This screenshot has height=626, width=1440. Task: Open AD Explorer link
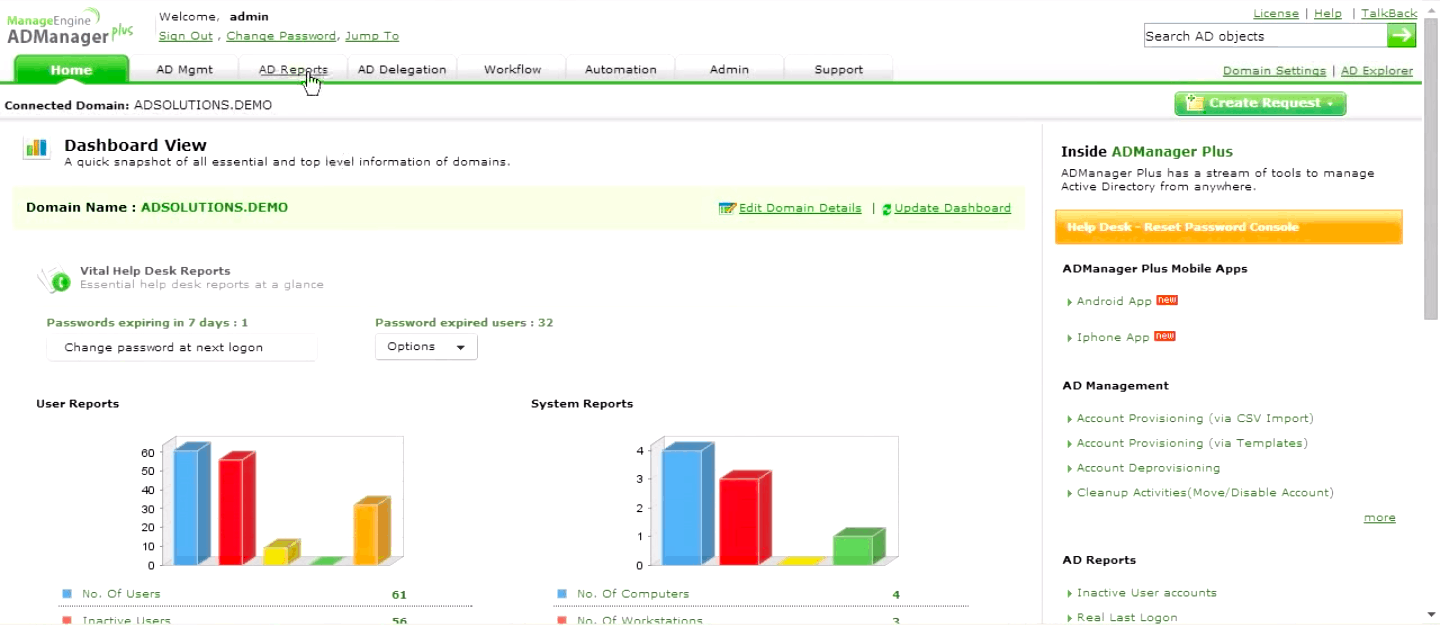pos(1377,71)
